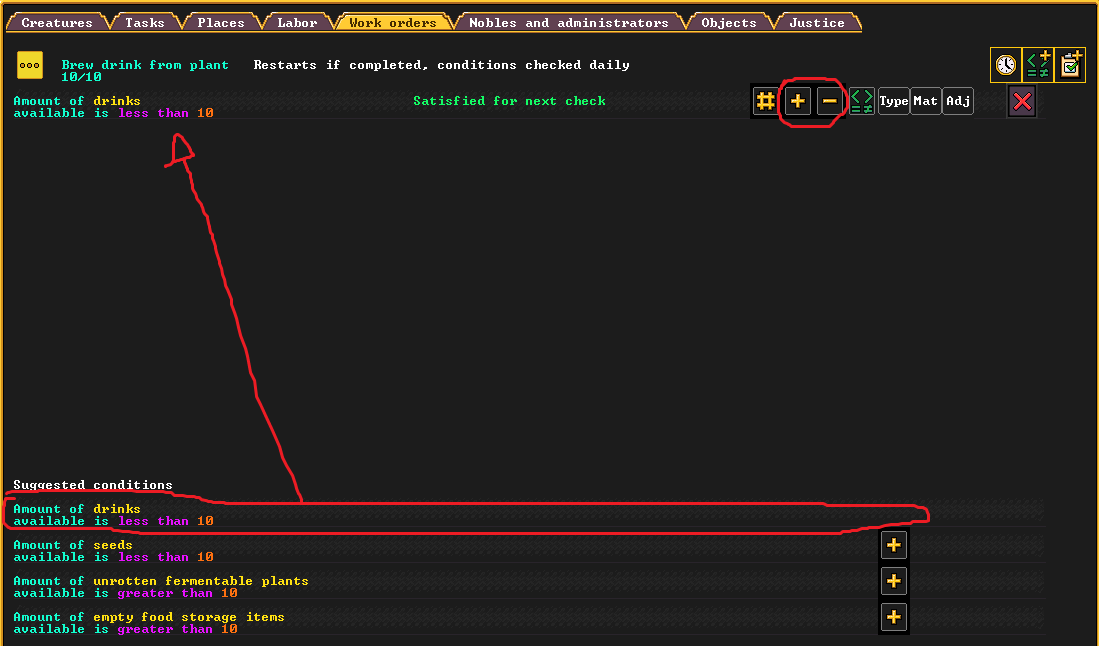This screenshot has width=1099, height=646.
Task: Open the clock frequency icon
Action: coord(1006,65)
